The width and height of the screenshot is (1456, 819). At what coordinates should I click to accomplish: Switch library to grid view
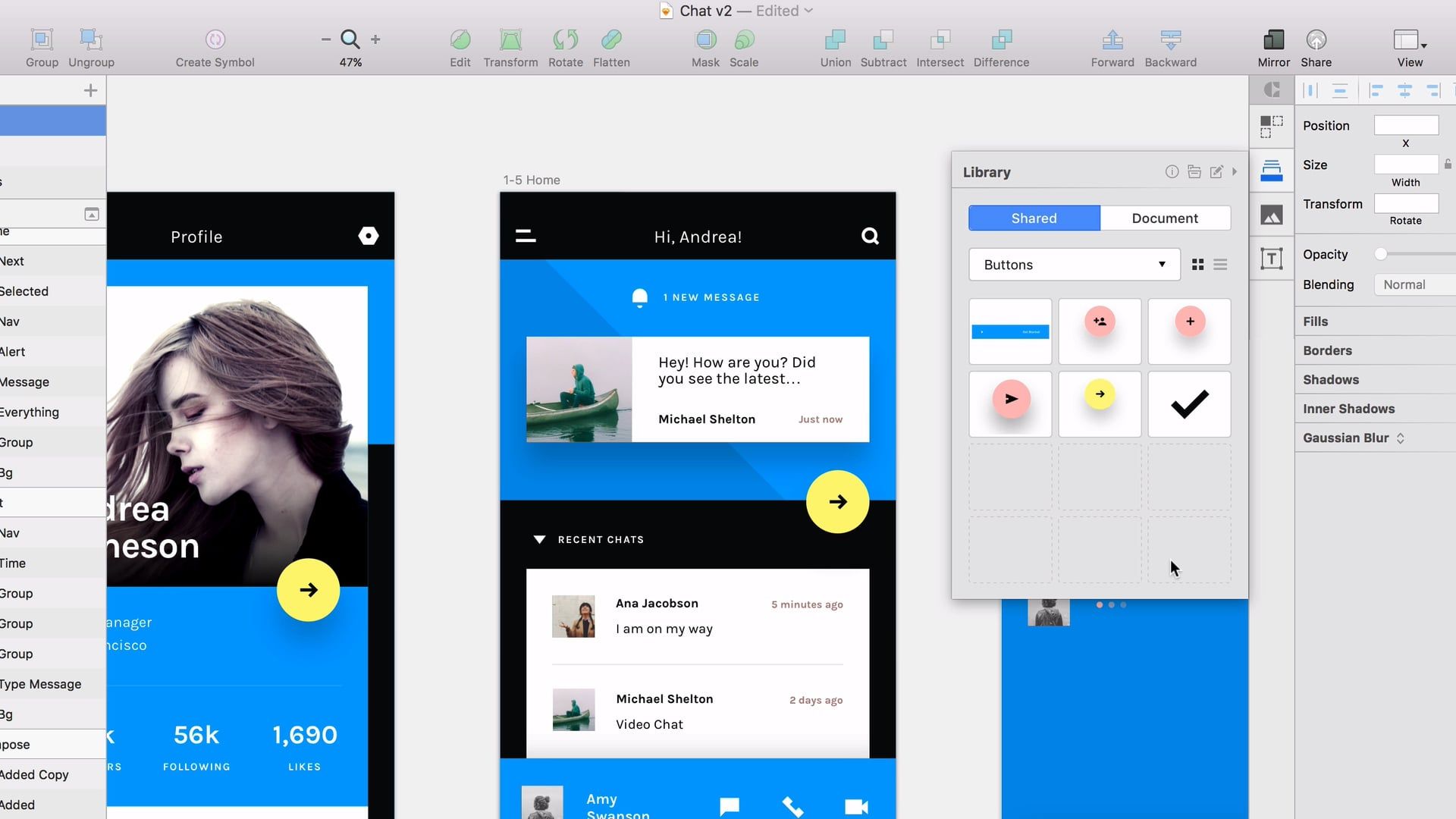(1198, 265)
